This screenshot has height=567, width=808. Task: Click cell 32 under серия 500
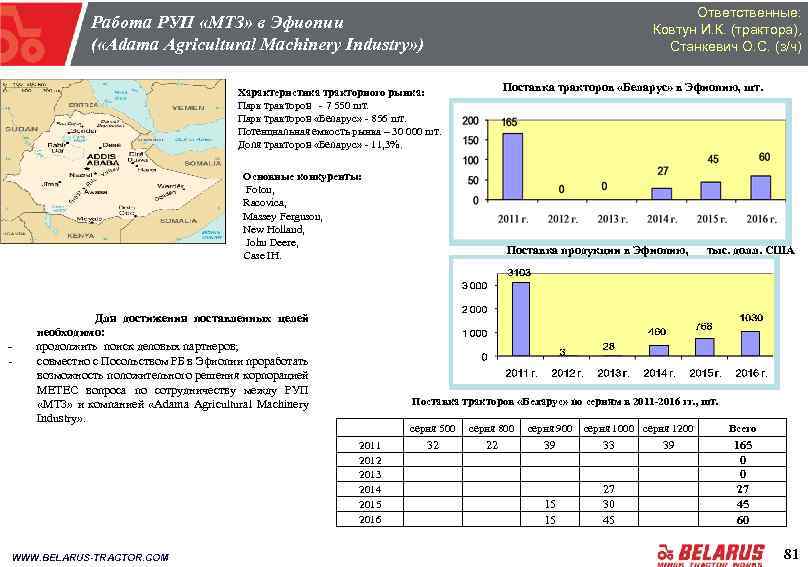(432, 445)
